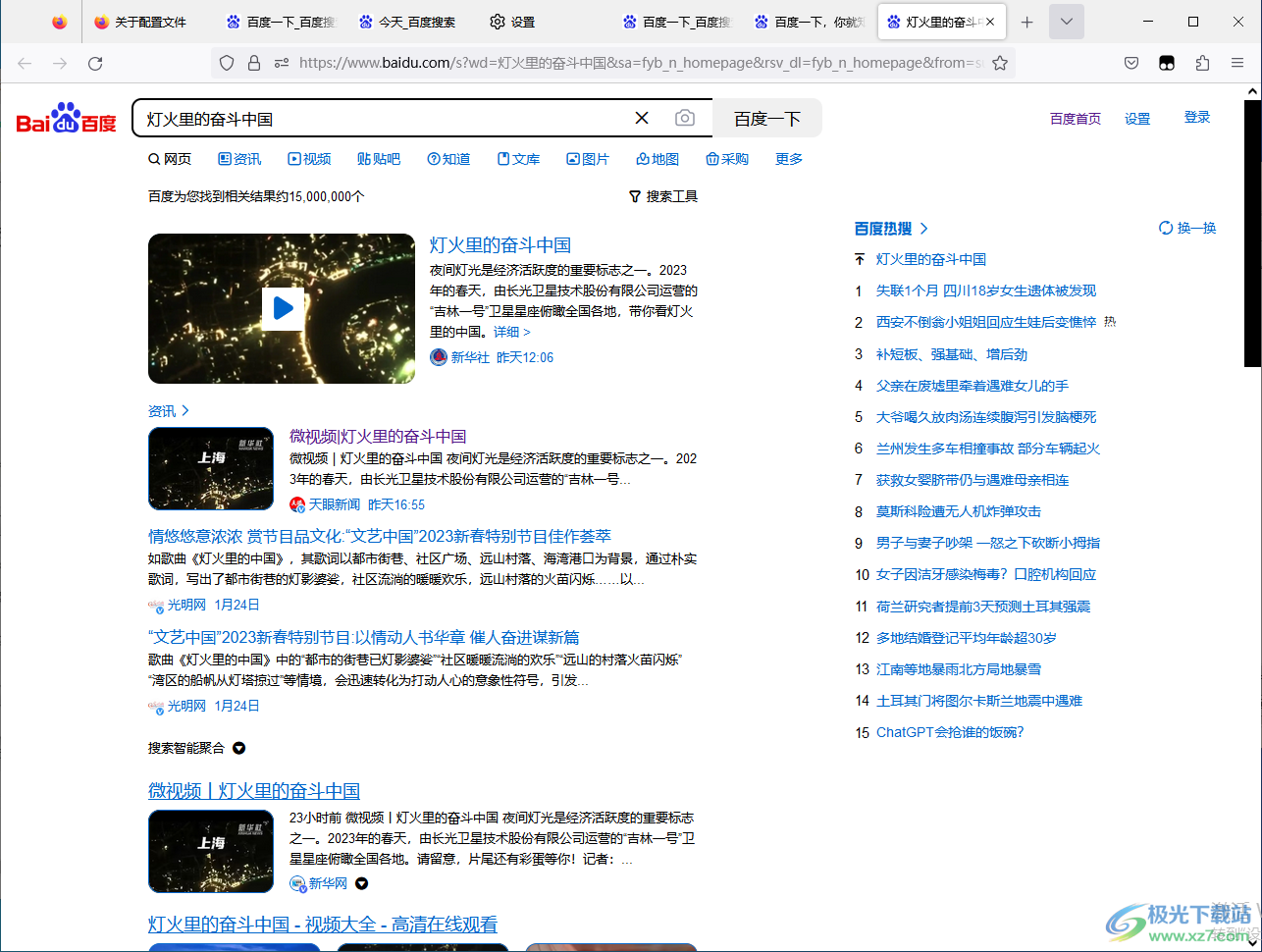
Task: Open new tab with plus button
Action: 1026,22
